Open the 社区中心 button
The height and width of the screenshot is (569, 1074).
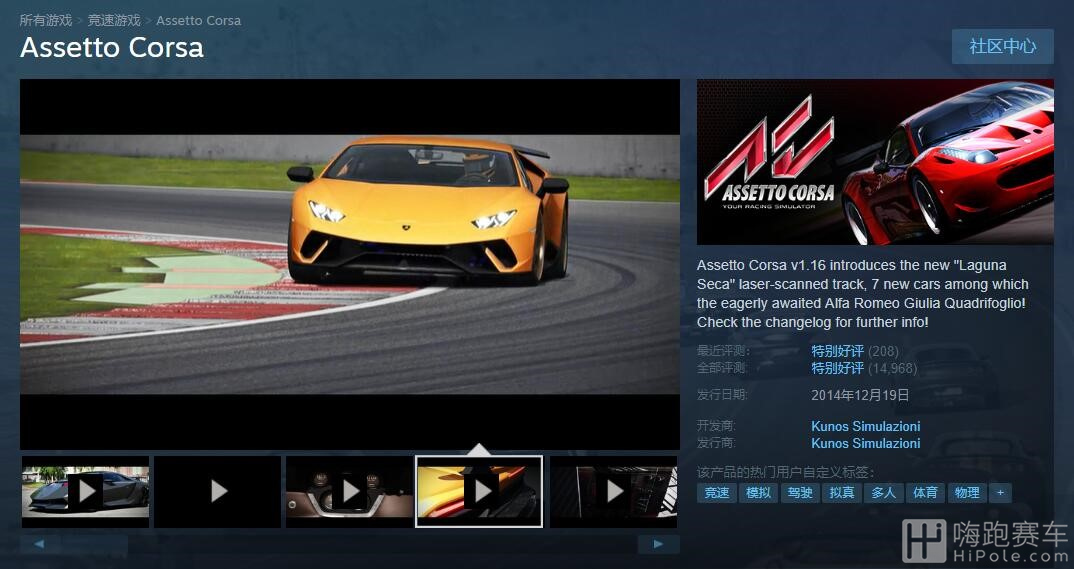1003,47
